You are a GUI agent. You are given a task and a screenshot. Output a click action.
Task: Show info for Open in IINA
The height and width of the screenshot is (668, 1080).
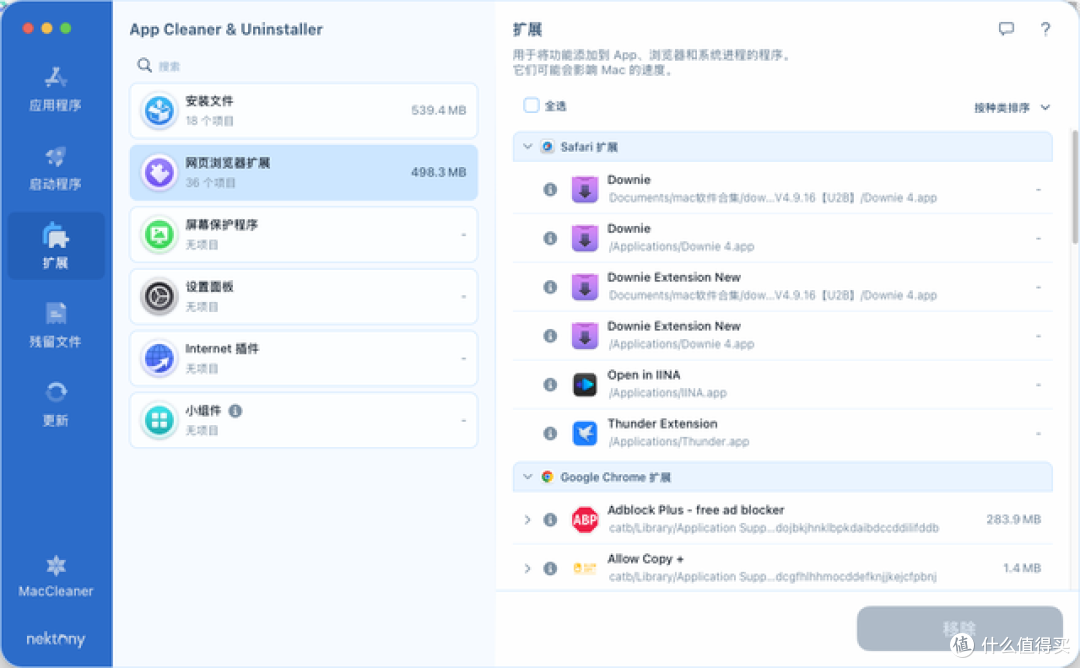pos(550,384)
